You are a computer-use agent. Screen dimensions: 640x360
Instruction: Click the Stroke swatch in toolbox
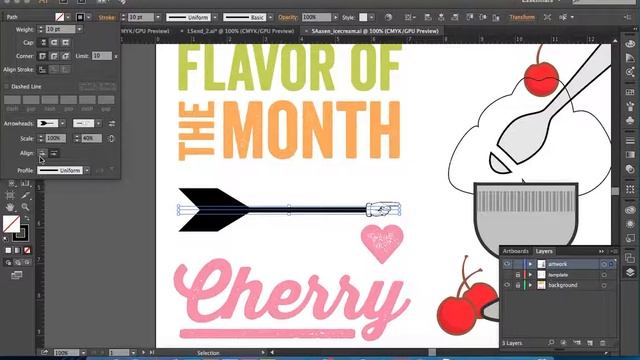tap(21, 233)
